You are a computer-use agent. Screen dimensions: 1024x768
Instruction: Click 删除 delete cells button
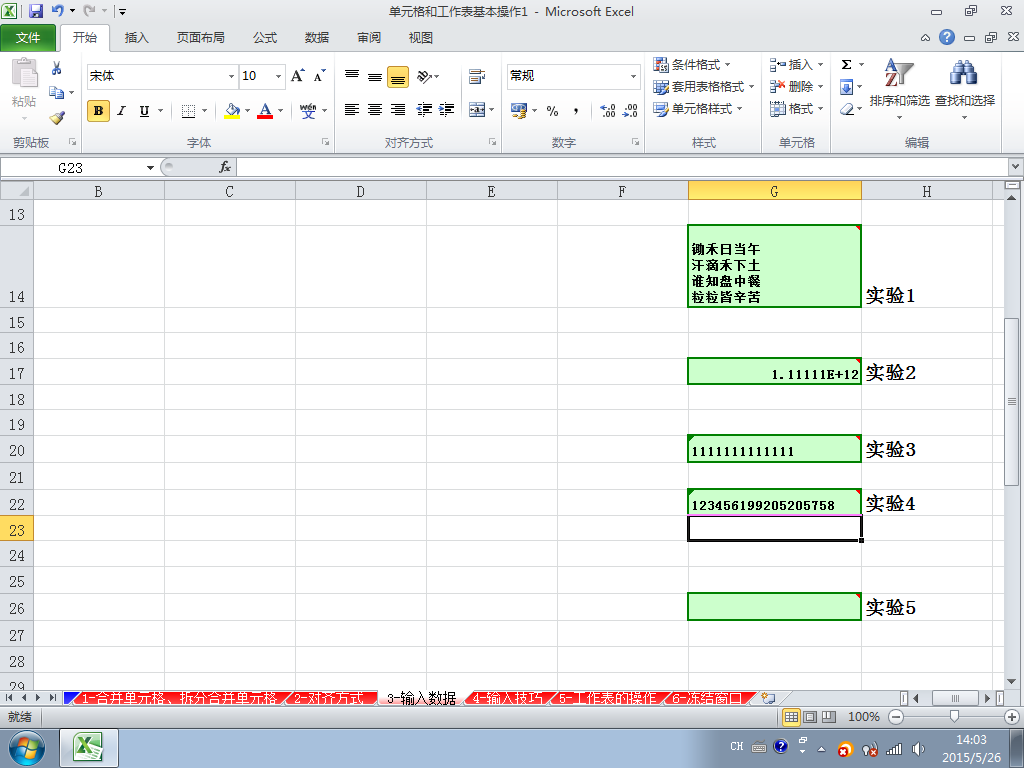click(797, 86)
